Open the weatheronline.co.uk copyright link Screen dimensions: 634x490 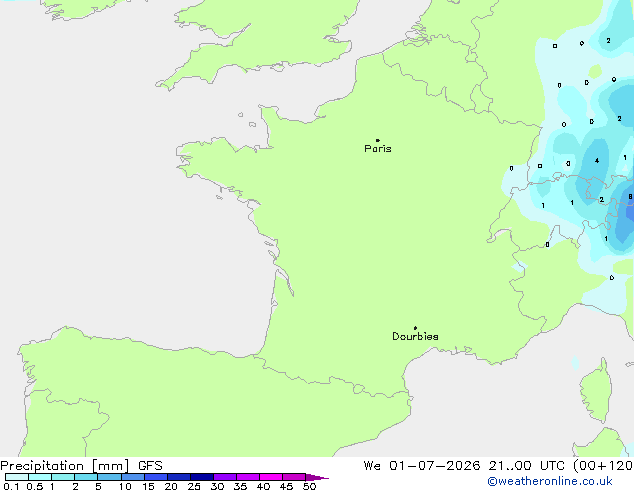pos(550,481)
